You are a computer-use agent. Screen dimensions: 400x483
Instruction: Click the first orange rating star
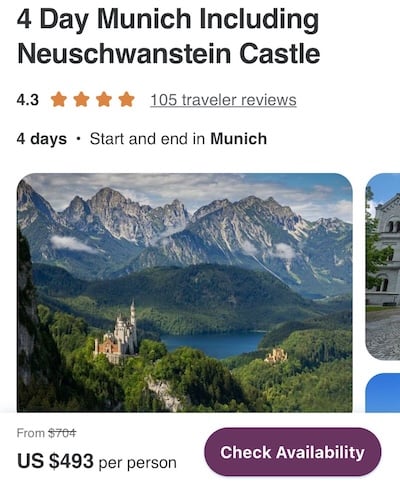59,100
